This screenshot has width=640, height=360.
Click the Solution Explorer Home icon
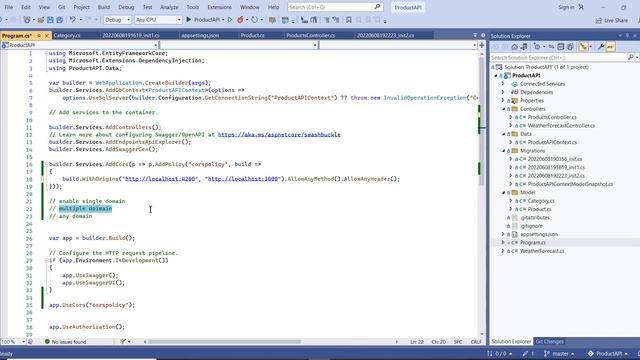pos(514,47)
